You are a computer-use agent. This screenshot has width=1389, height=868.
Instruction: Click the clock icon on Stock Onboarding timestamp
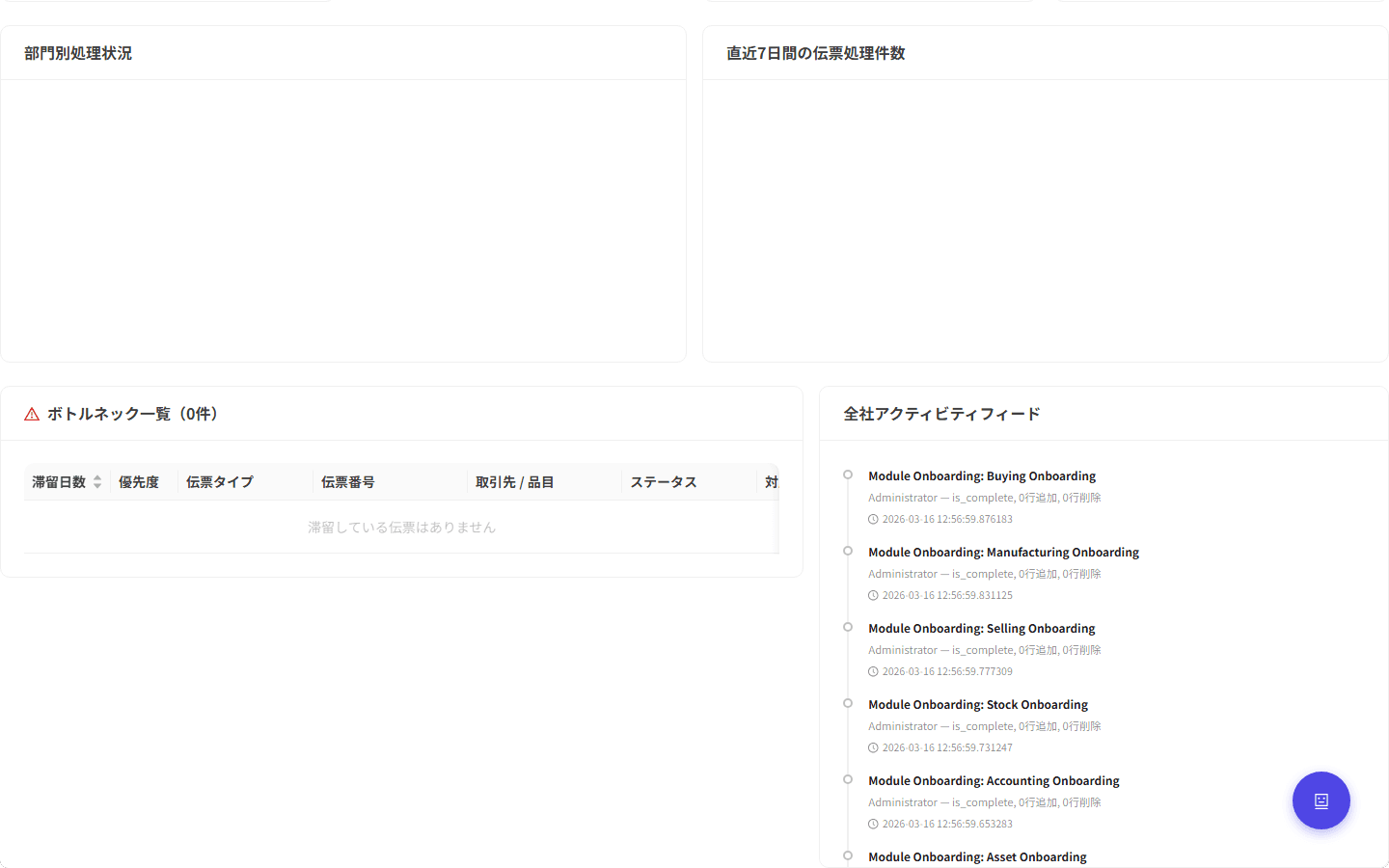click(873, 746)
